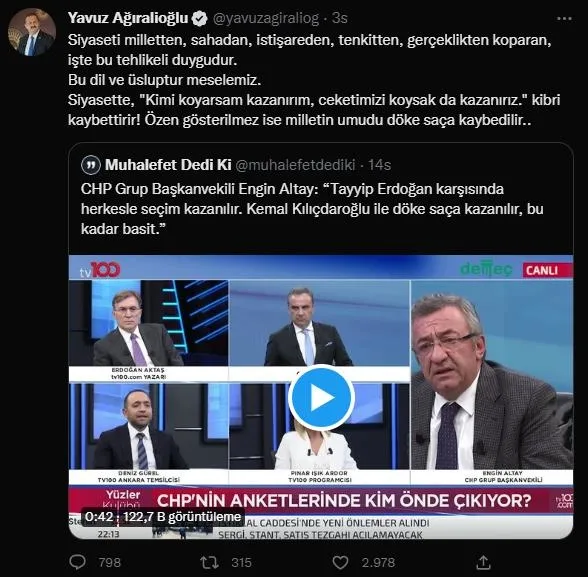
Task: Like the tweet with the heart icon
Action: click(x=340, y=562)
